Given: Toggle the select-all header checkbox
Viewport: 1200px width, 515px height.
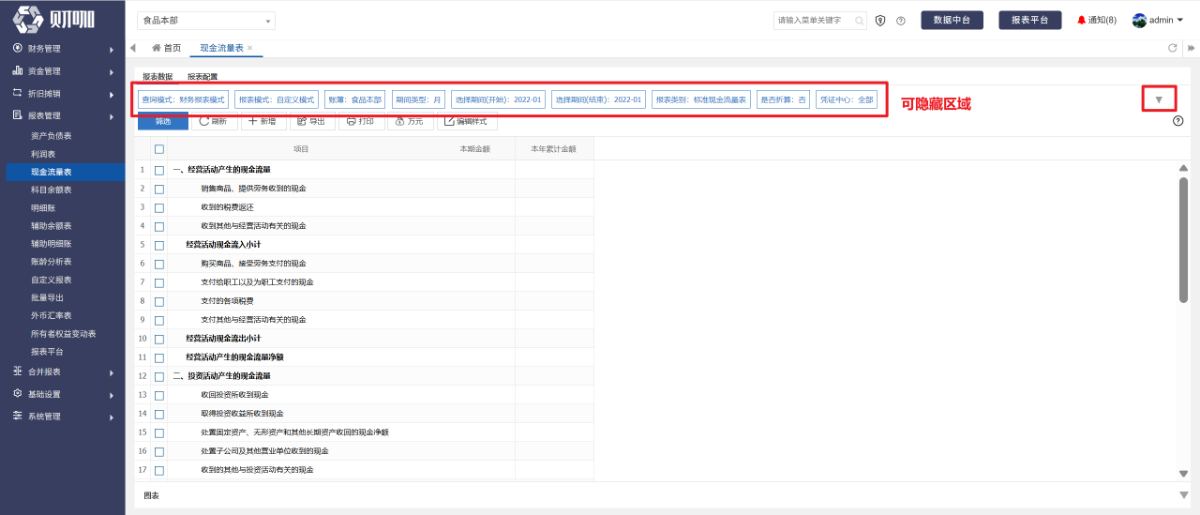Looking at the screenshot, I should (x=159, y=149).
